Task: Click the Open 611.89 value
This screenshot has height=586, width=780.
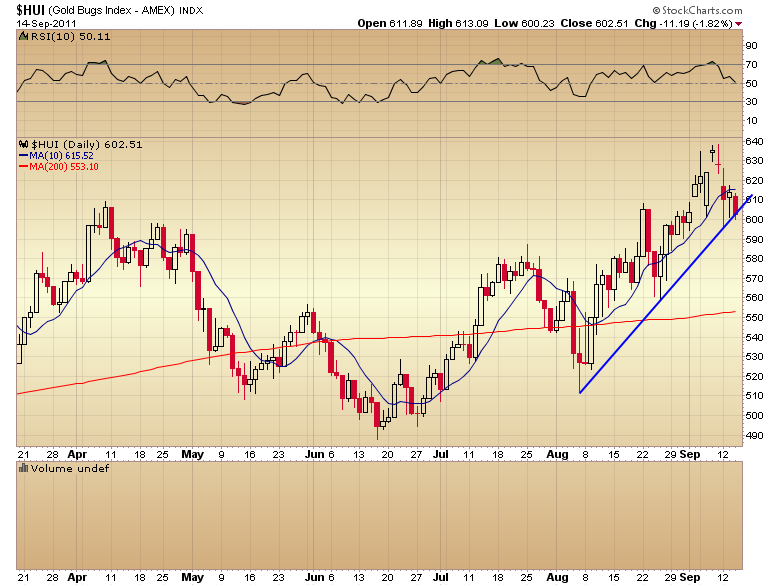Action: coord(390,23)
